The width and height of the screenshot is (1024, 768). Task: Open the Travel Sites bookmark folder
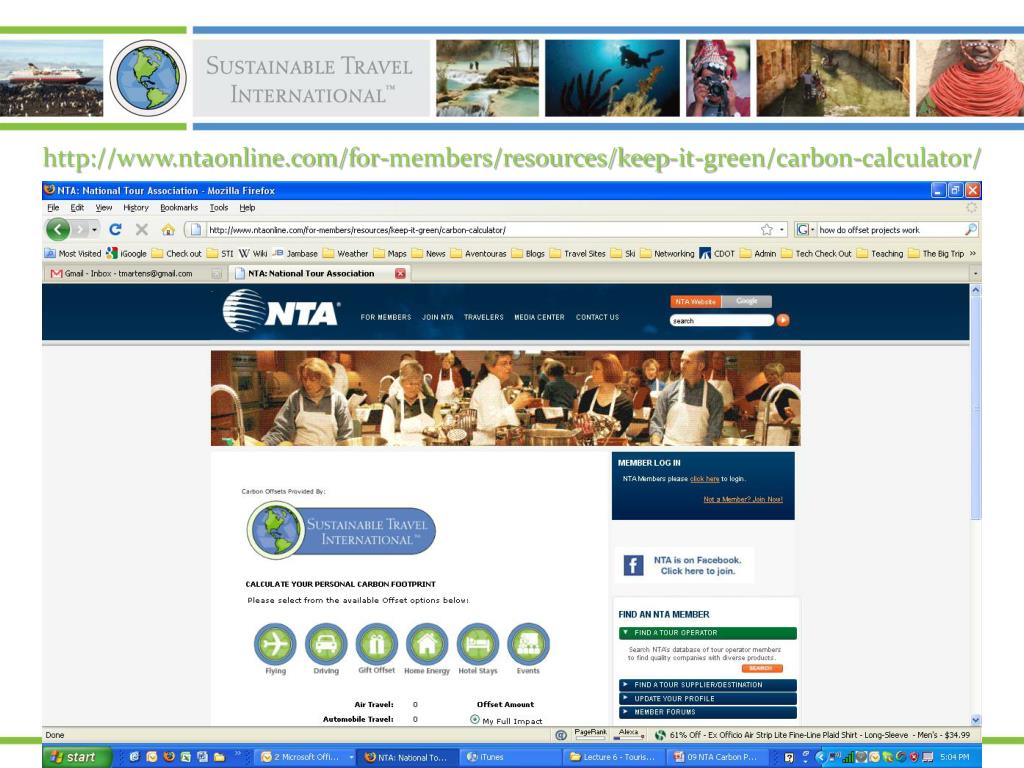577,253
